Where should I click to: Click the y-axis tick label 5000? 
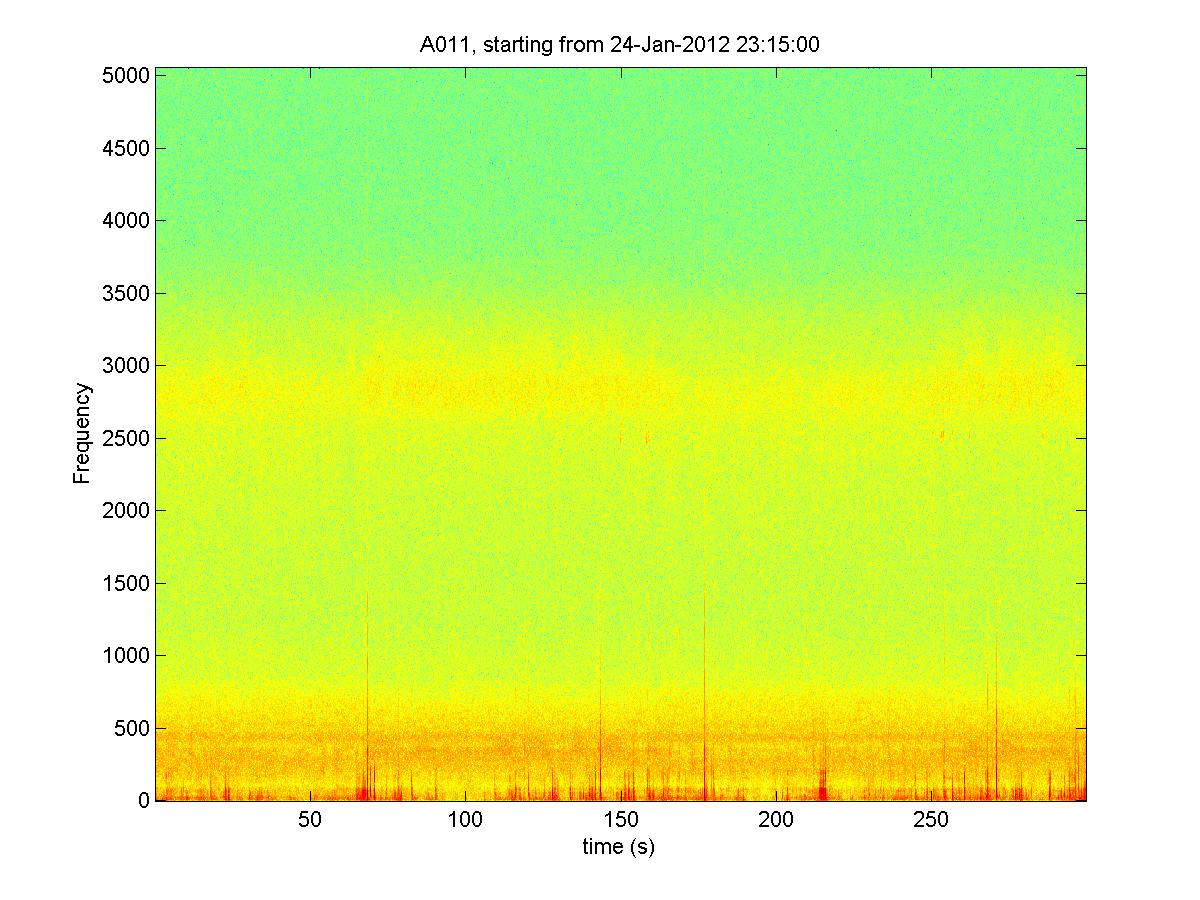click(x=126, y=76)
